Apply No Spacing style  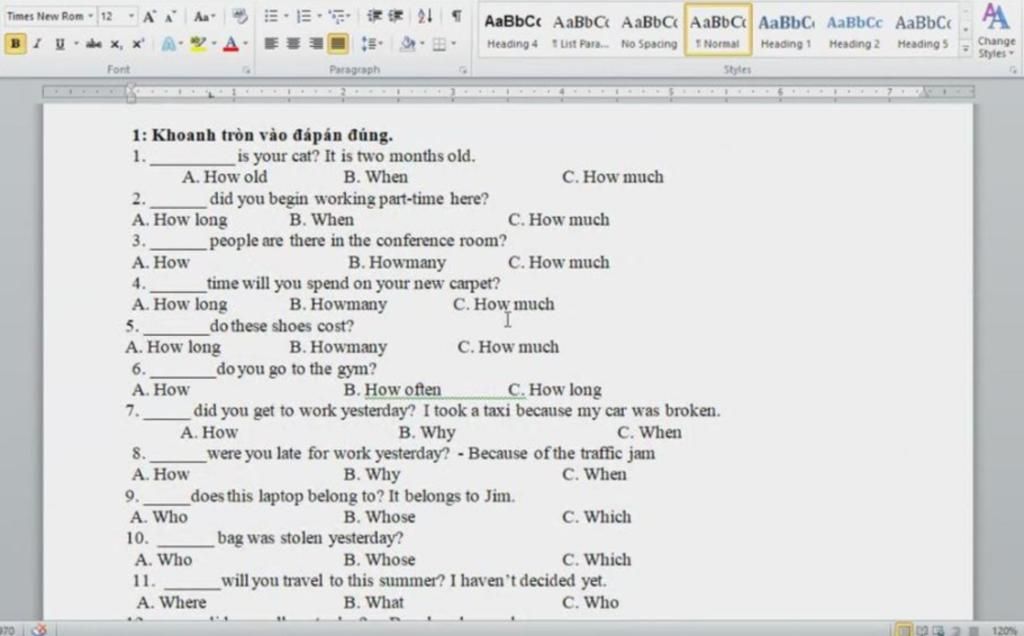click(649, 30)
